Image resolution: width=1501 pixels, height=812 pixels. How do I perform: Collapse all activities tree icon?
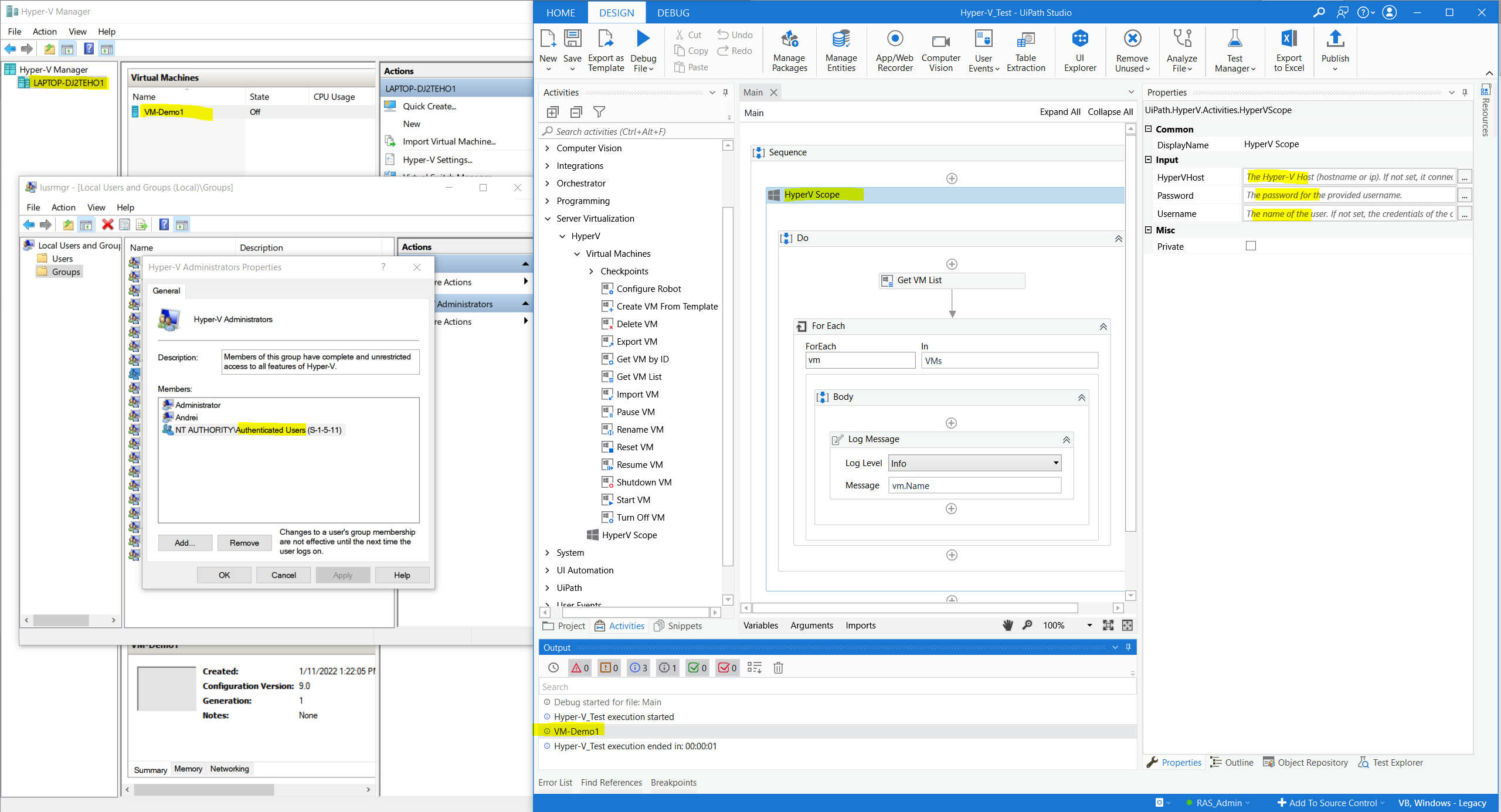[x=576, y=112]
